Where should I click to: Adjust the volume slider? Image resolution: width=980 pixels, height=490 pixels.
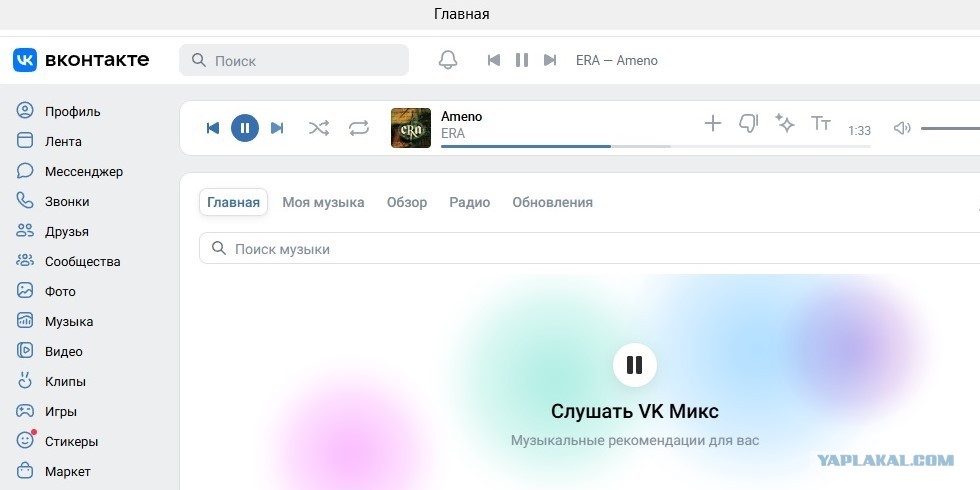coord(950,128)
